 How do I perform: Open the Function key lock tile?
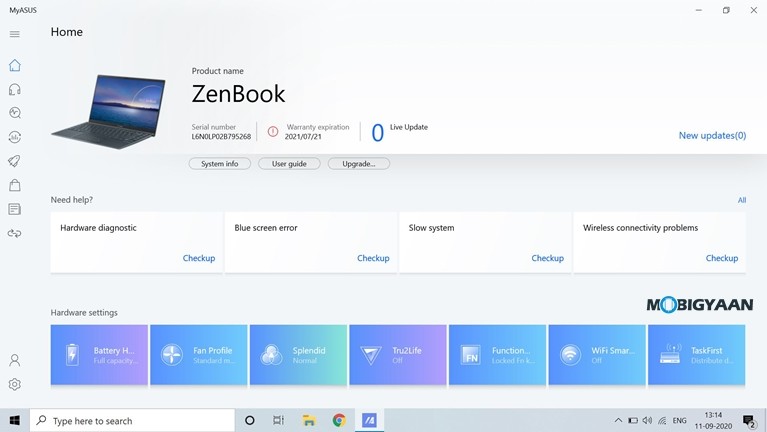(497, 355)
